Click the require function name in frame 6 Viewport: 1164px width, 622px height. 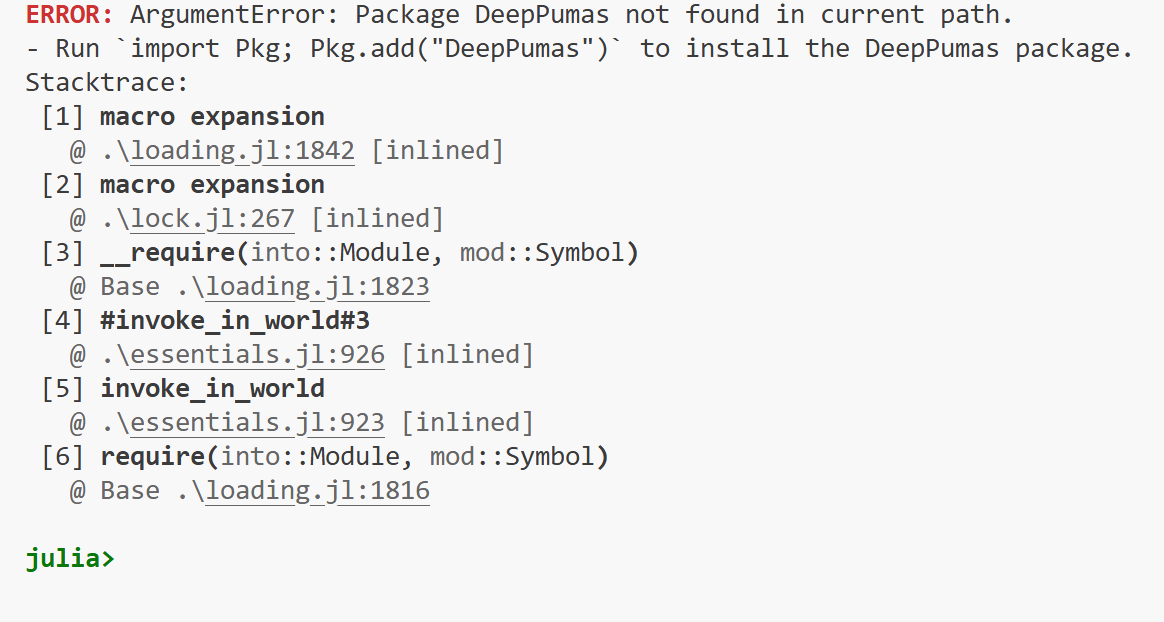click(x=152, y=457)
